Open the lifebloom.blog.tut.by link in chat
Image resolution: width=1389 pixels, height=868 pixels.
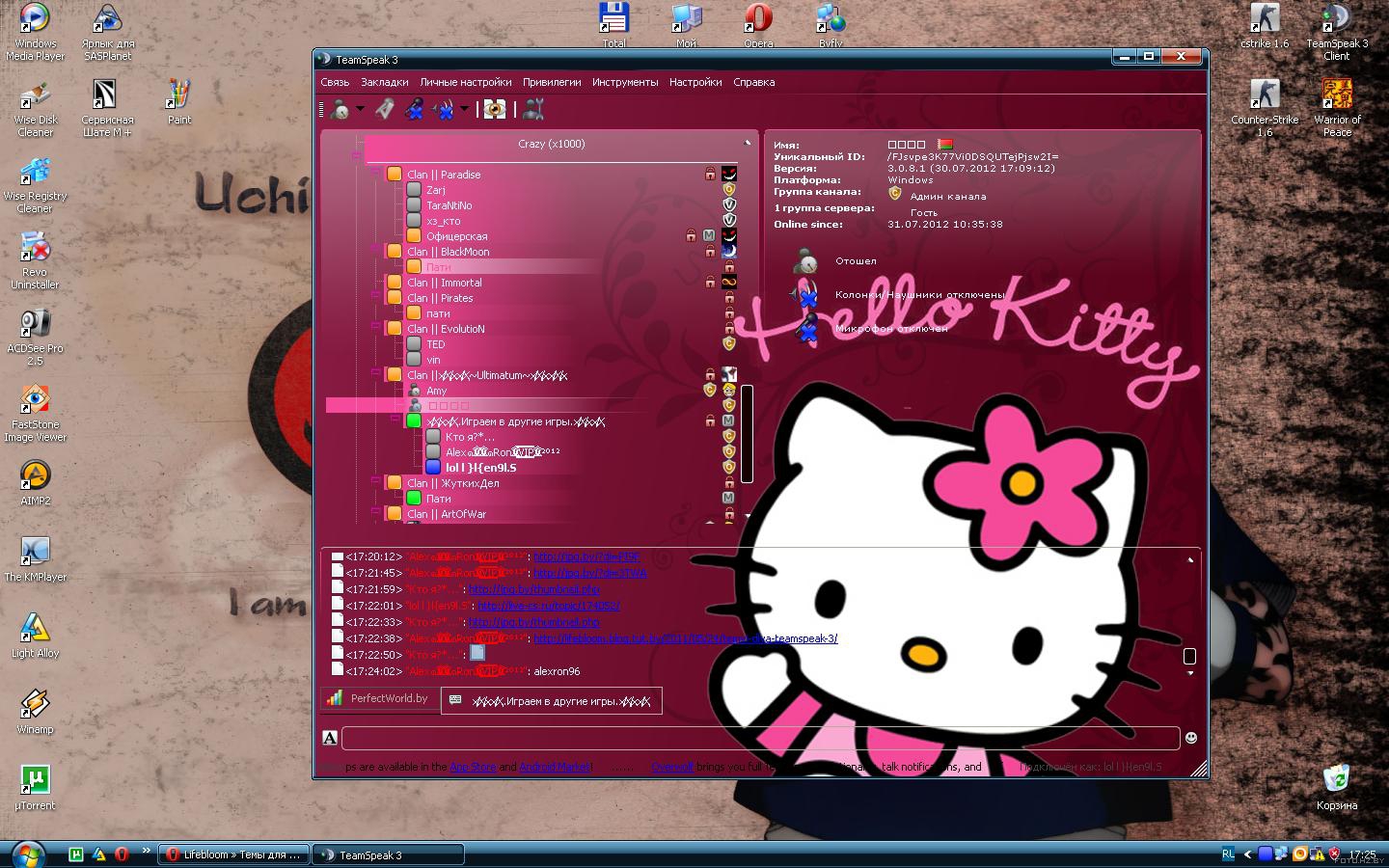pyautogui.click(x=686, y=638)
